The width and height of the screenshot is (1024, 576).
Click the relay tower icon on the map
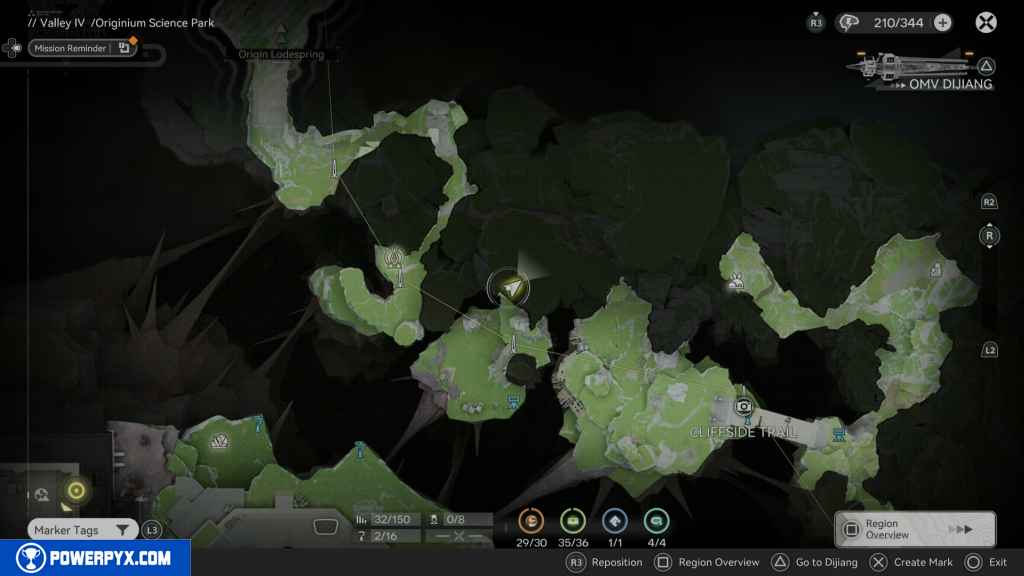click(x=394, y=258)
